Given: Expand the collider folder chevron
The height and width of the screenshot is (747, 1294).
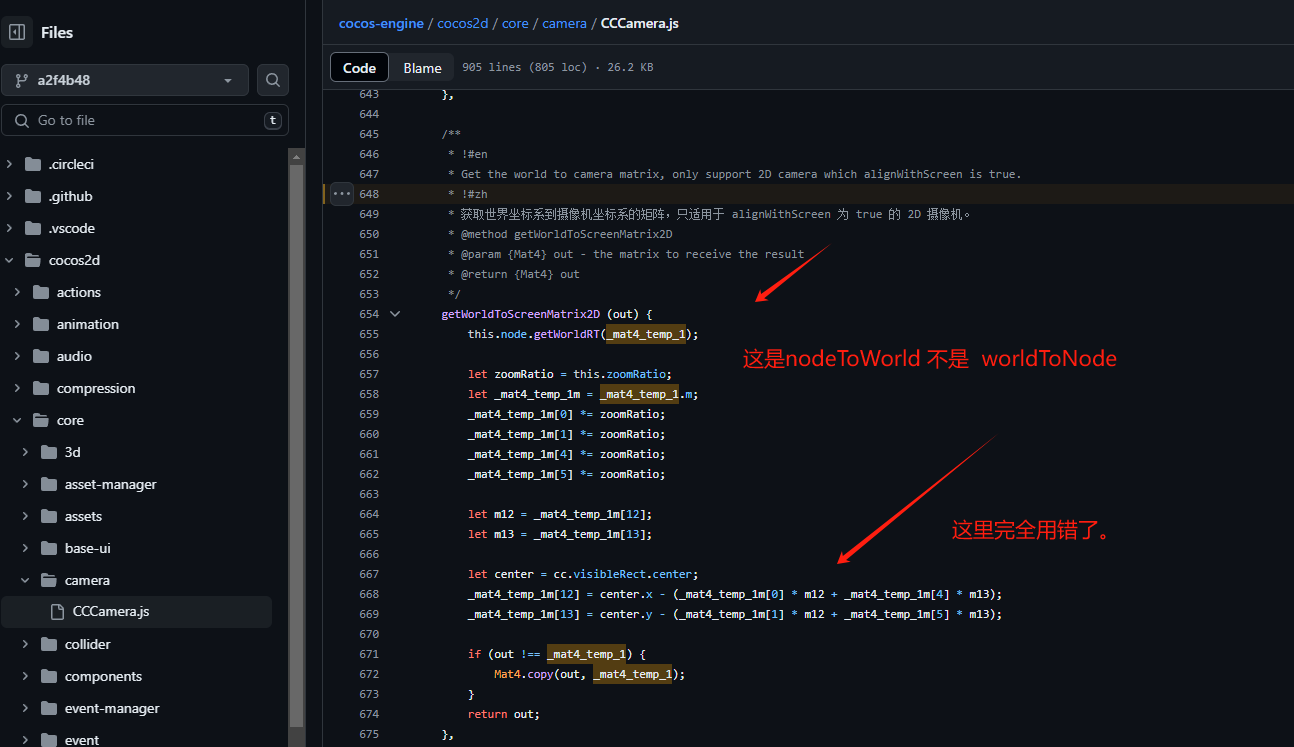Looking at the screenshot, I should click(x=26, y=644).
